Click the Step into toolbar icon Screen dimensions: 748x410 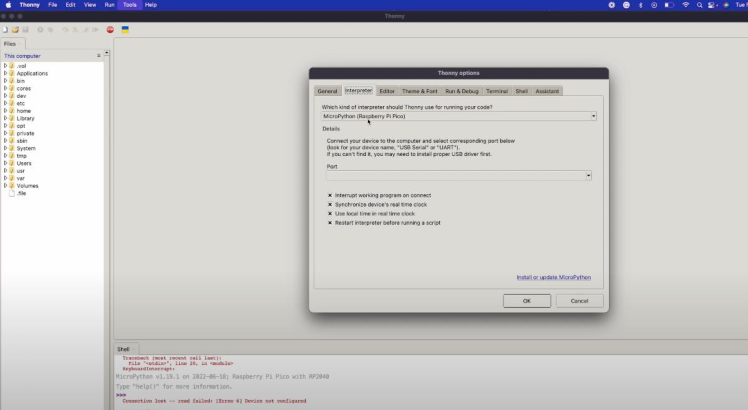tap(75, 30)
